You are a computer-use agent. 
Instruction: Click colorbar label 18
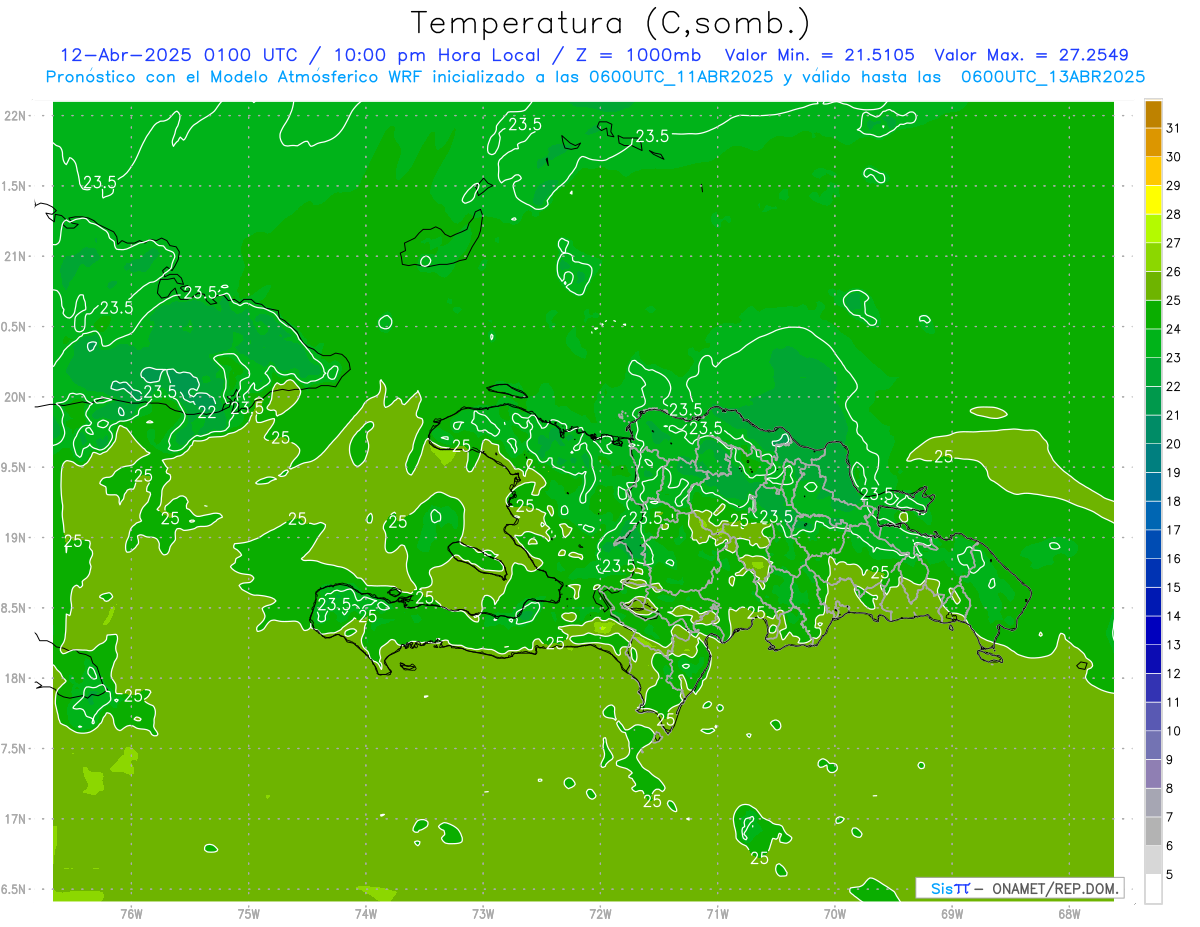pos(1174,501)
